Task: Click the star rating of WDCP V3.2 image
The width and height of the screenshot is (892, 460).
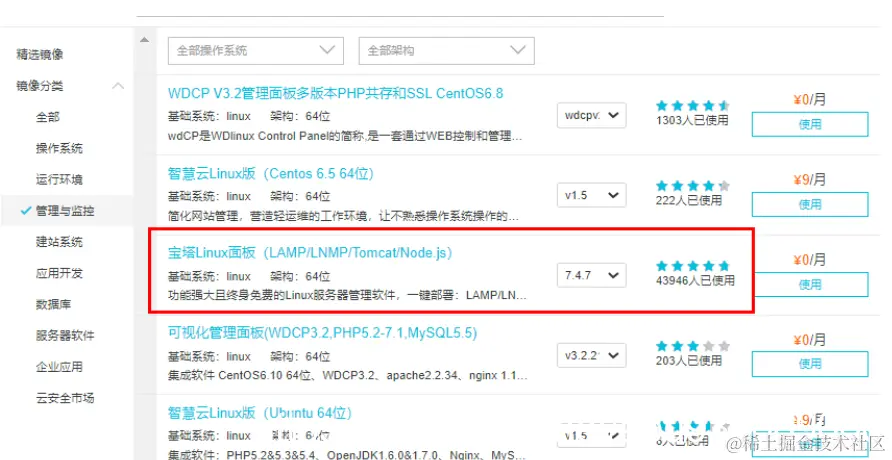Action: 692,105
